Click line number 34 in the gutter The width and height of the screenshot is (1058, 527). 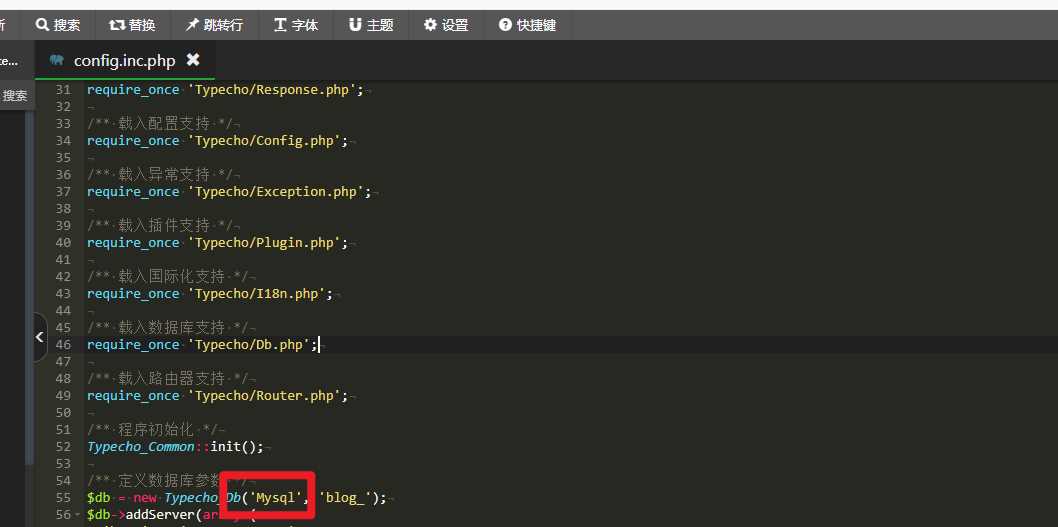(62, 140)
